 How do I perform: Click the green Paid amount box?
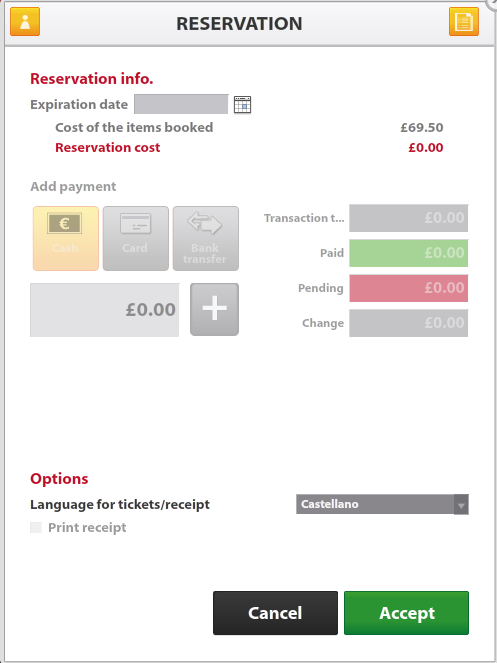(x=409, y=253)
